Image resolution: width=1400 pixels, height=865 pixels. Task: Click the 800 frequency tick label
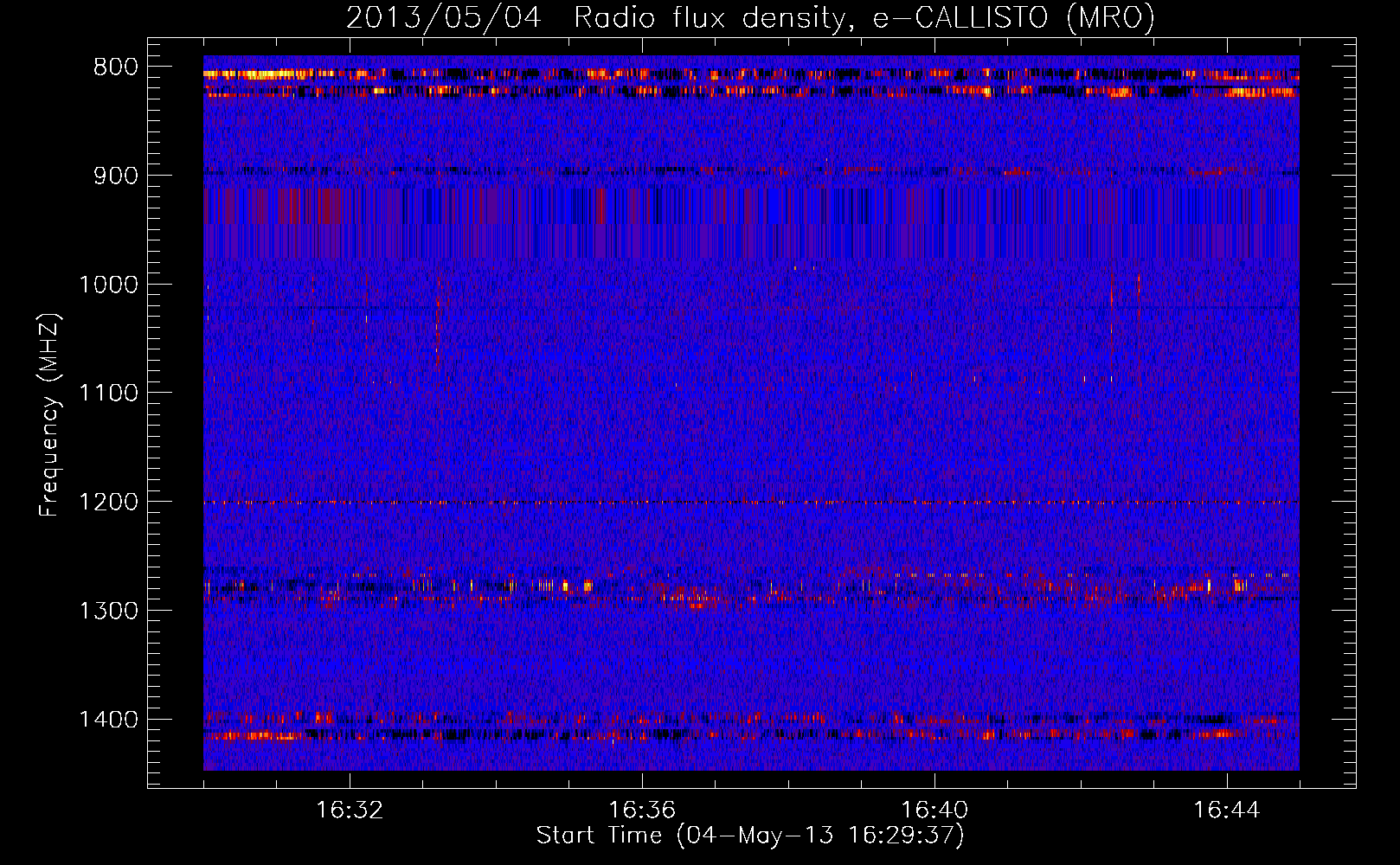pos(115,67)
